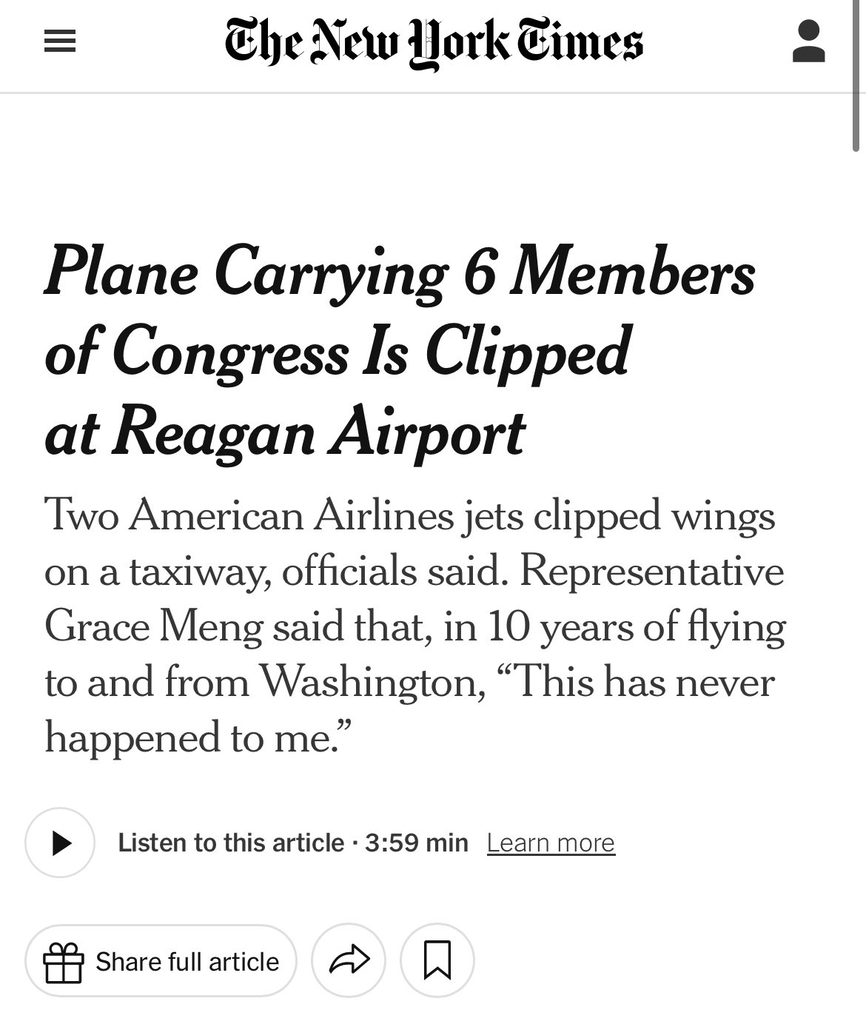Viewport: 866px width, 1024px height.
Task: Click the American Airlines text in the summary
Action: (x=291, y=515)
